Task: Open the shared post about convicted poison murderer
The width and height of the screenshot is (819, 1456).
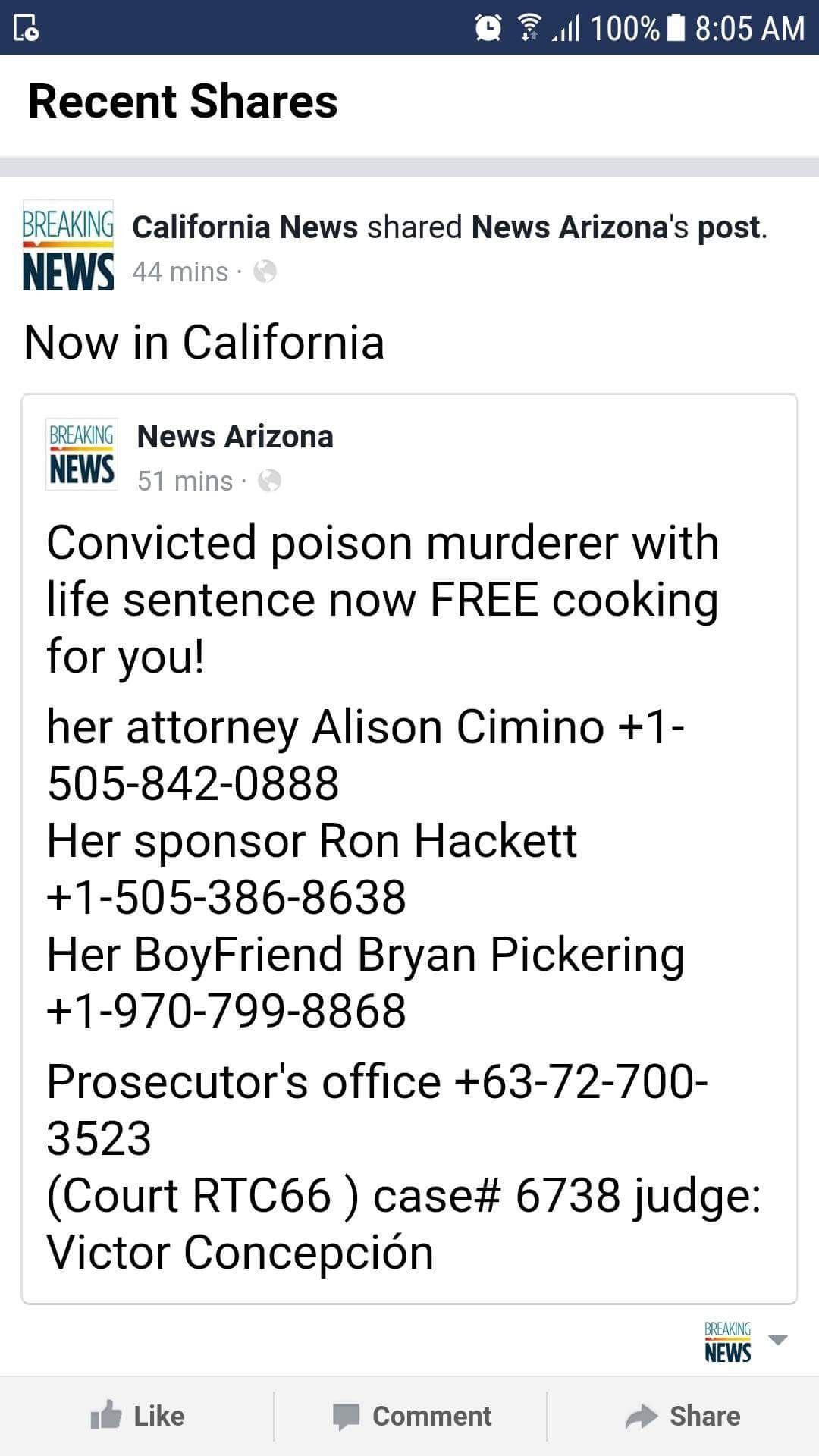Action: [x=382, y=599]
